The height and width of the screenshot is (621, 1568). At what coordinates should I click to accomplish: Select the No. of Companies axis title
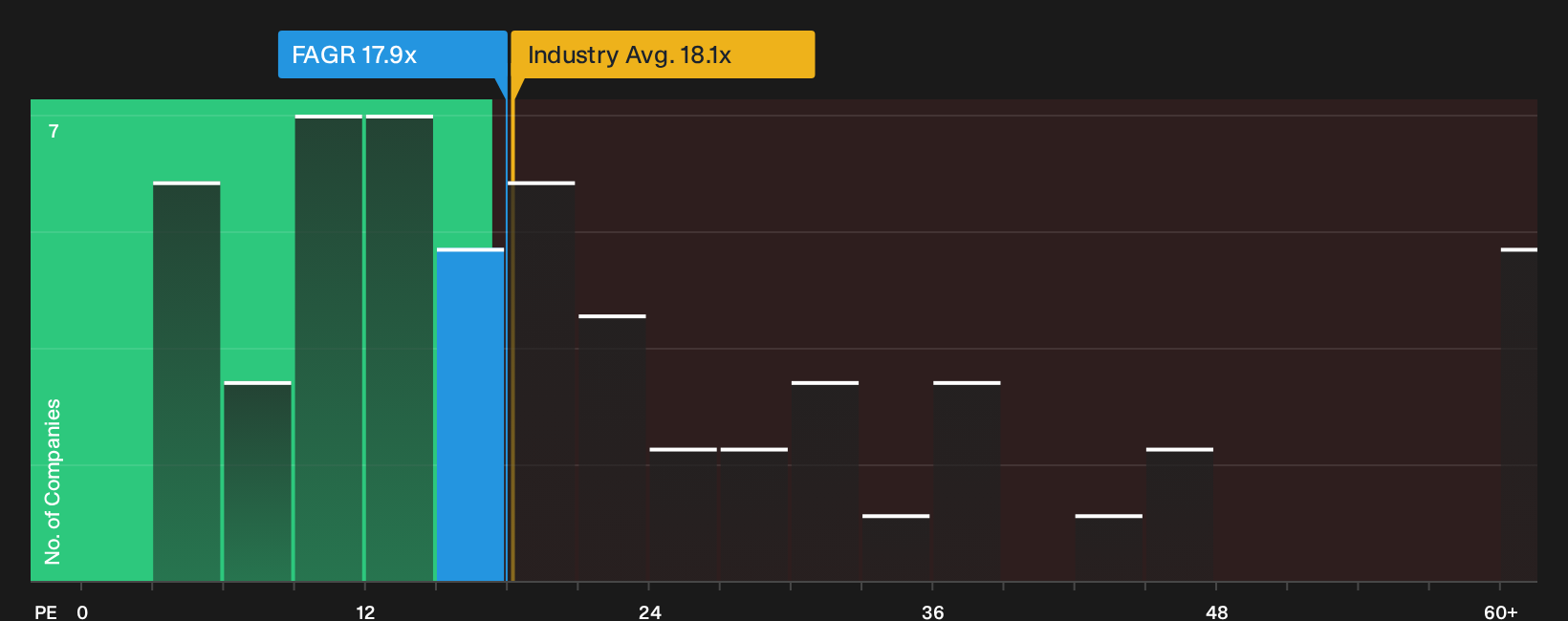click(x=53, y=481)
